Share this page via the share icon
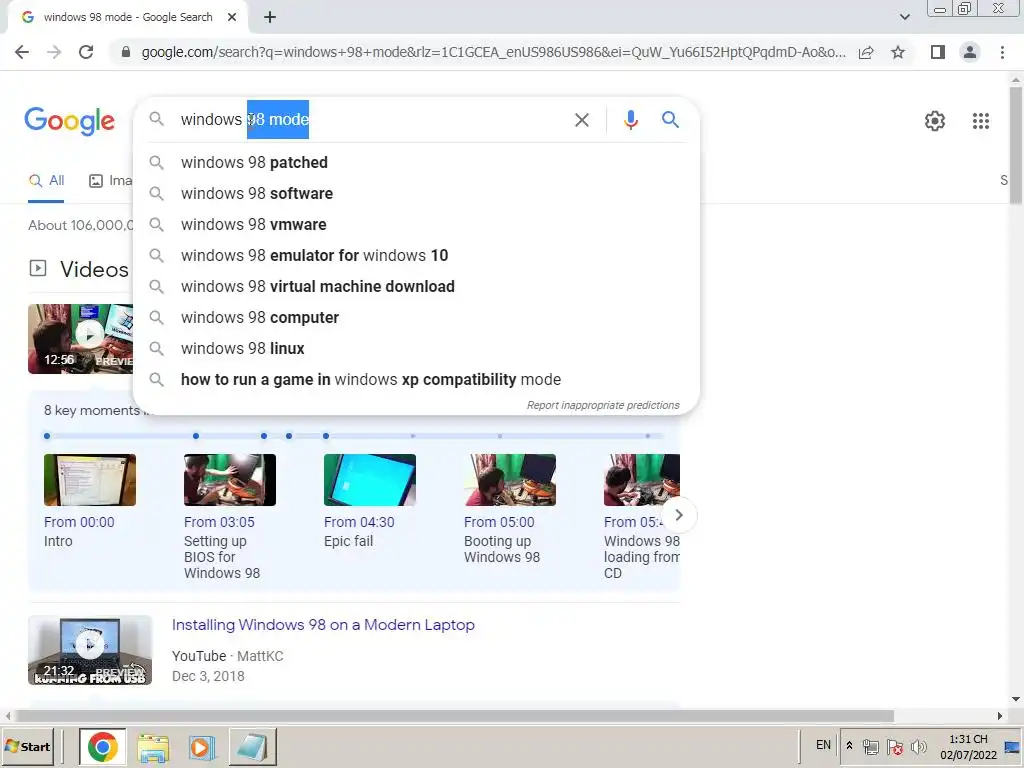 [866, 52]
